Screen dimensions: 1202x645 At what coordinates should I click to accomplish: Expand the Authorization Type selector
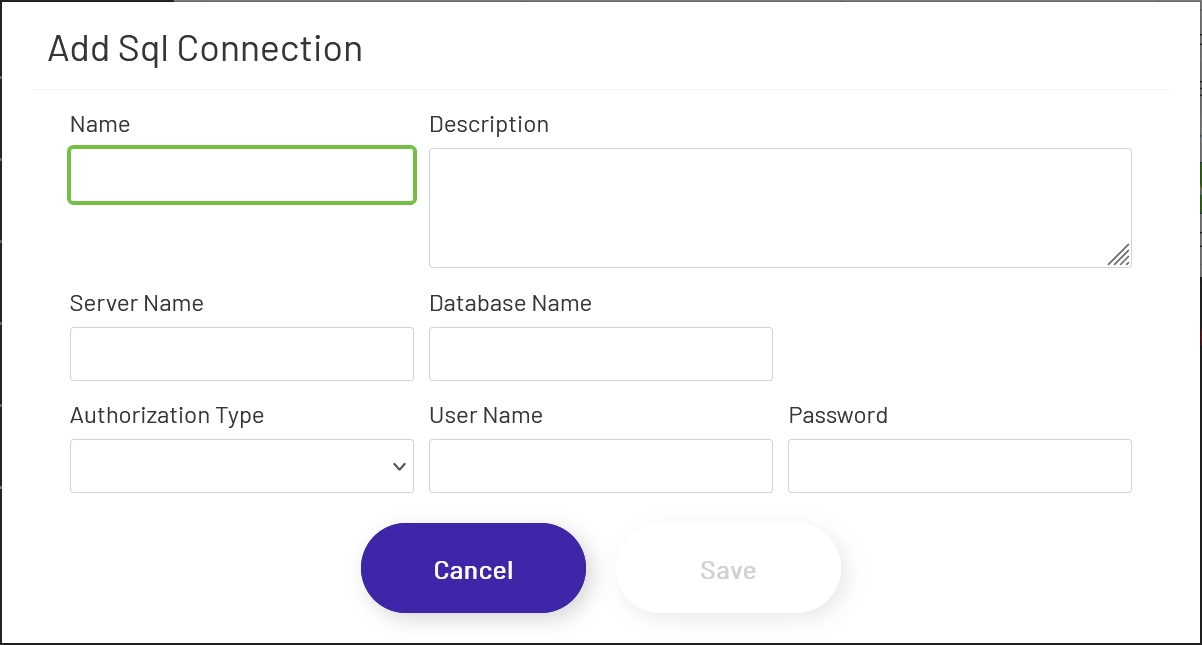241,465
